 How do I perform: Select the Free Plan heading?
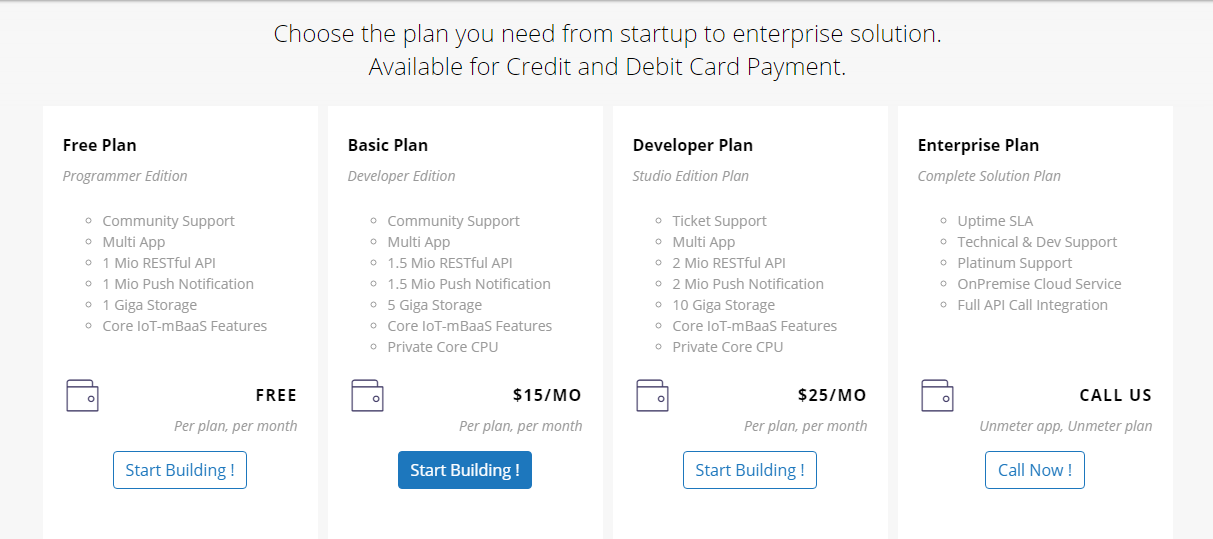pyautogui.click(x=99, y=145)
